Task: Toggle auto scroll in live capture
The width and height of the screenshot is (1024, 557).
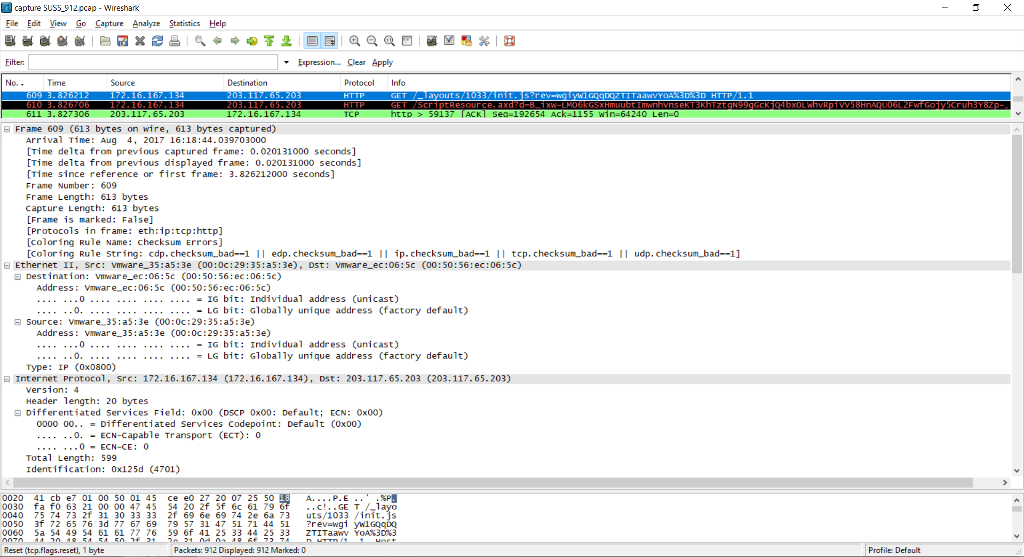Action: [x=329, y=41]
